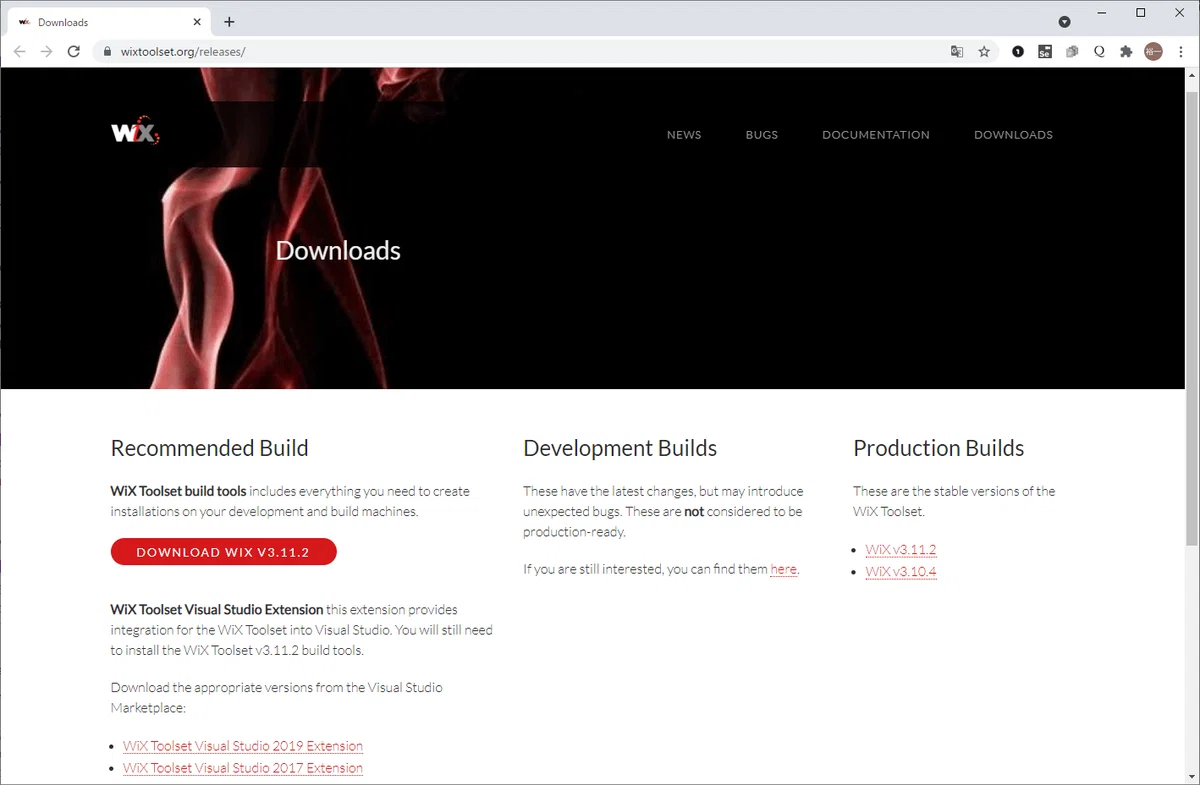Click the gray copy-pages extension icon
The height and width of the screenshot is (785, 1200).
[1072, 51]
